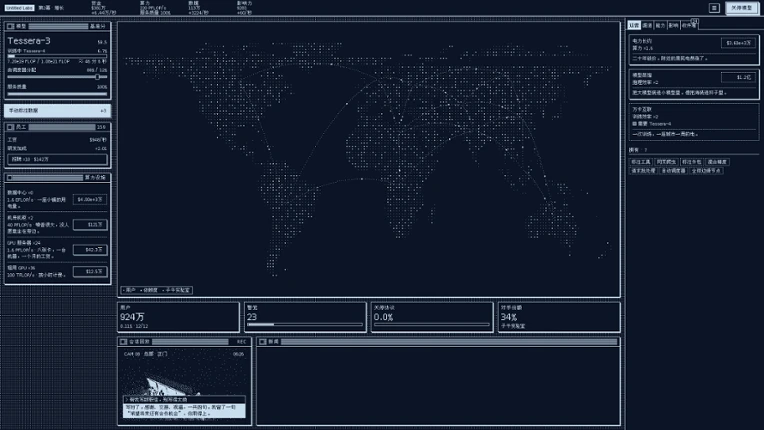The image size is (764, 430).
Task: Click the notification badge on the last tab
Action: pyautogui.click(x=695, y=21)
